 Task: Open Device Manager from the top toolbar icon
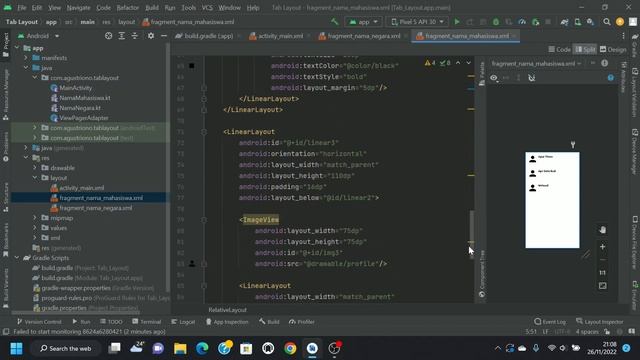[578, 22]
